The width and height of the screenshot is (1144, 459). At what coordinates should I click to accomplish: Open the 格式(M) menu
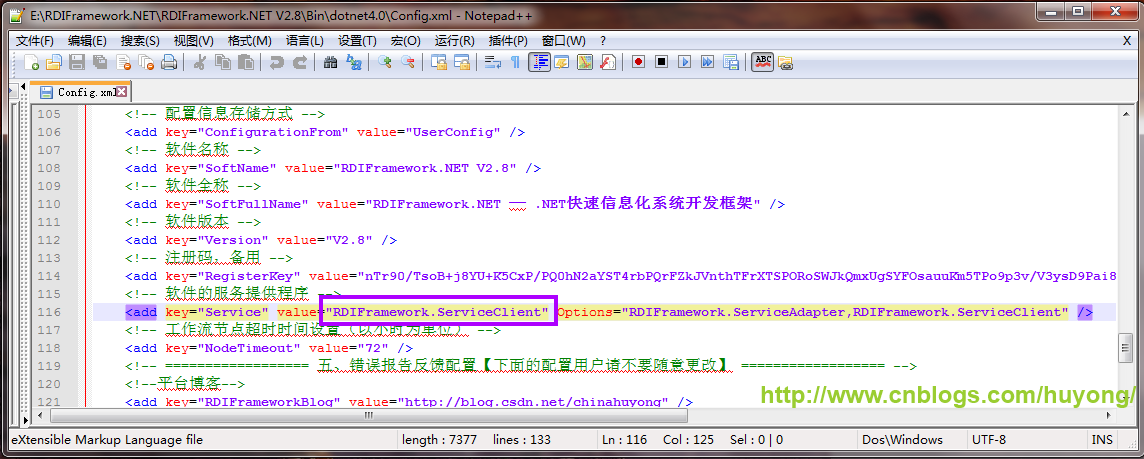(250, 41)
